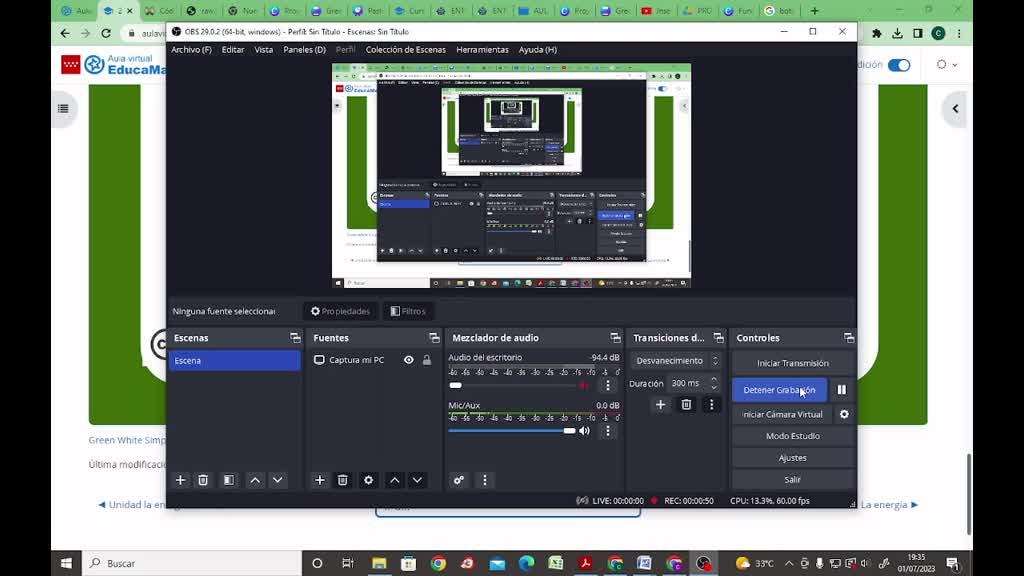The height and width of the screenshot is (576, 1024).
Task: Open Mic/Aux three-dot options menu
Action: [608, 431]
